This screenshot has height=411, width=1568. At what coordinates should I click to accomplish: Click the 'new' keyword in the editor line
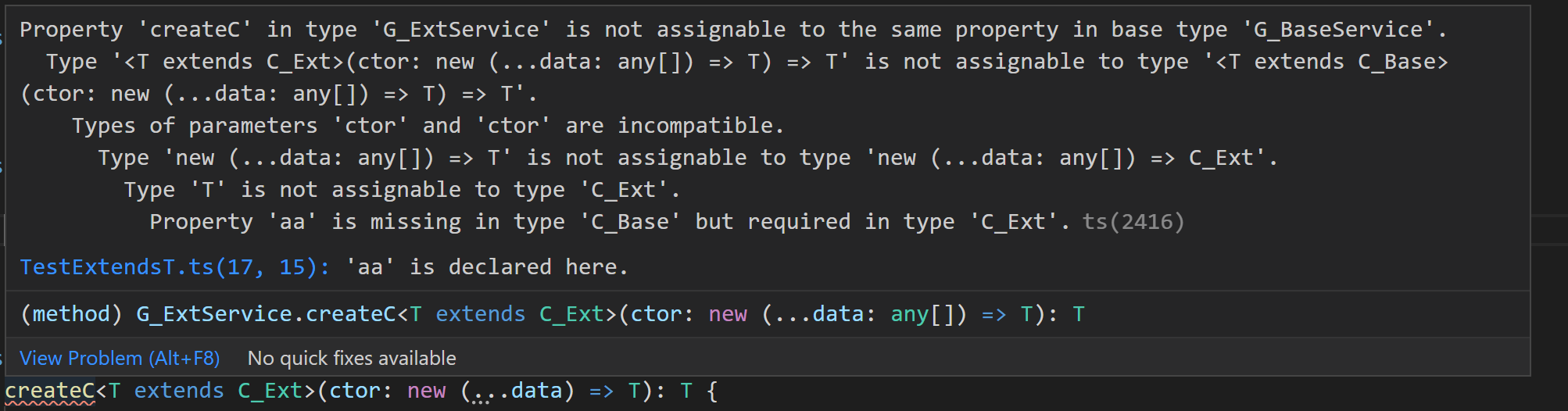point(426,391)
